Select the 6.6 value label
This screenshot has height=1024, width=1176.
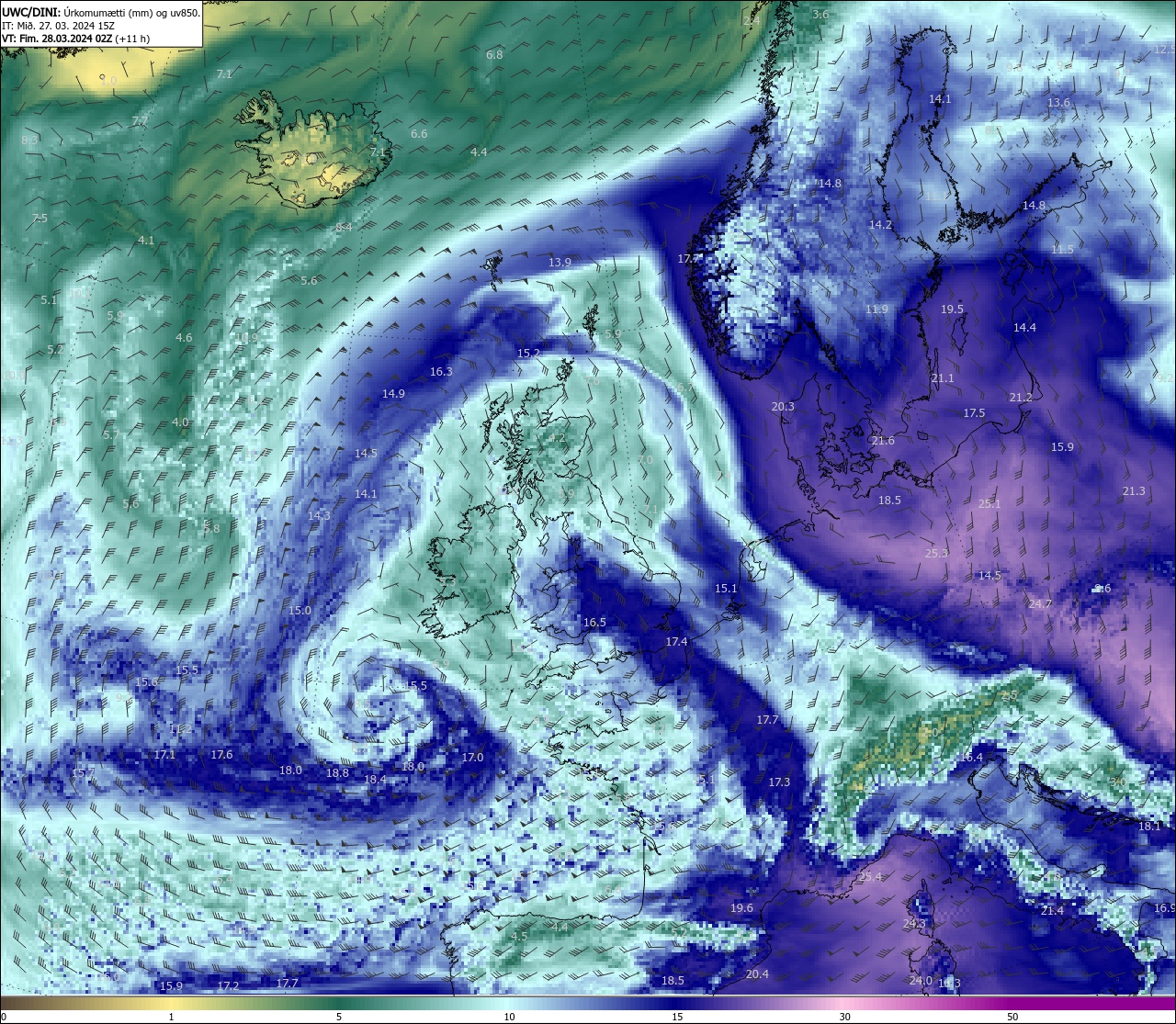pos(419,133)
